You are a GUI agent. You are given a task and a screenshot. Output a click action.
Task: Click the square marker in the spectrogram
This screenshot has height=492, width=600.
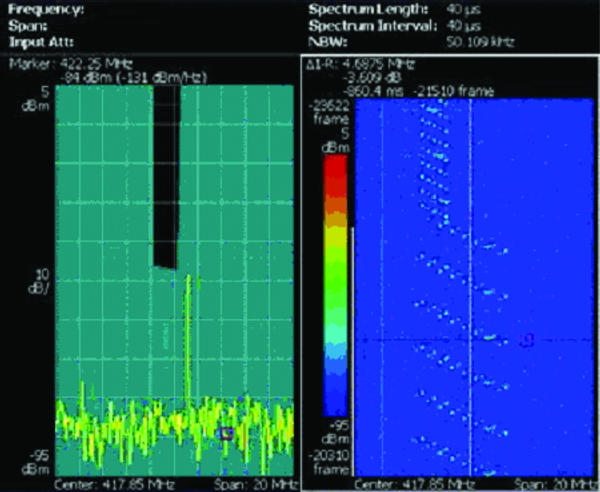pos(528,341)
